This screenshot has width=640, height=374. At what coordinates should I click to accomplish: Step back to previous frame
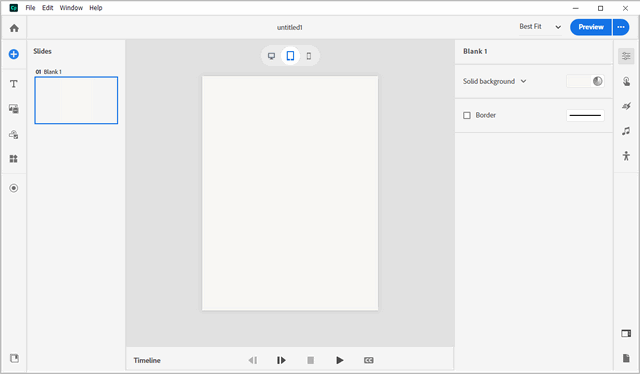click(x=253, y=360)
